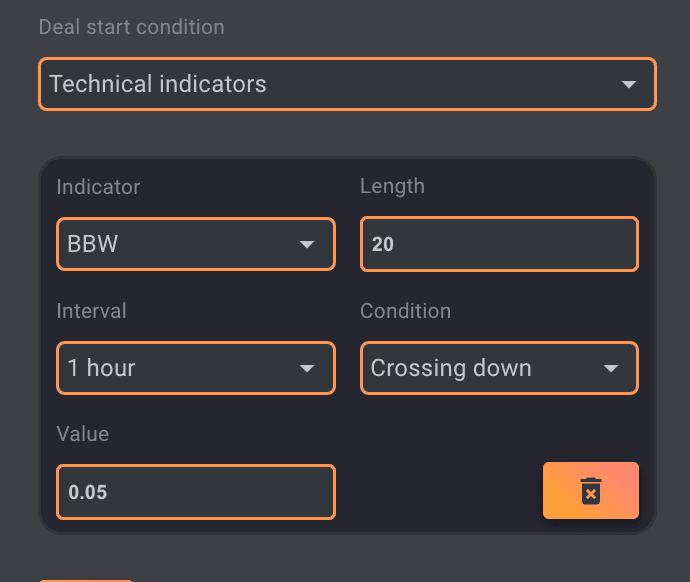
Task: Click empty area left of the trash button
Action: click(440, 491)
